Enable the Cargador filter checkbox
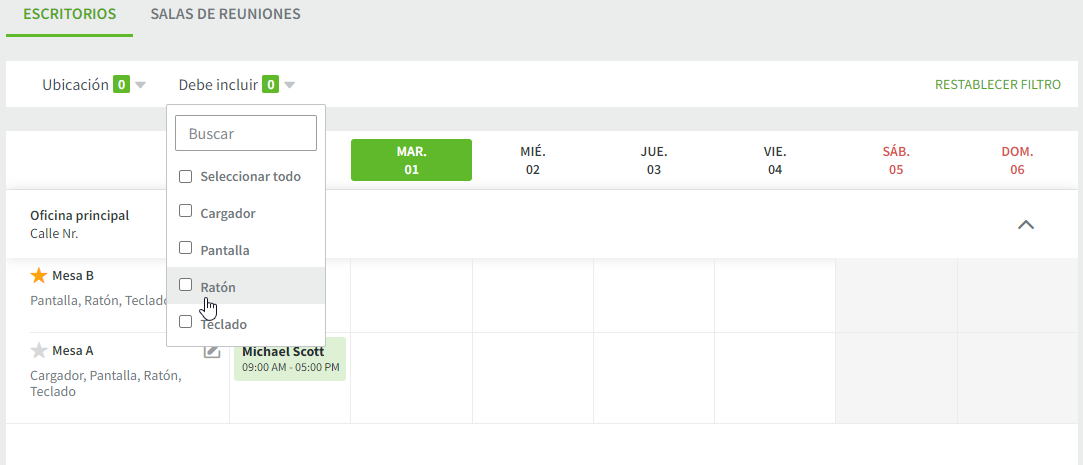Viewport: 1083px width, 465px height. pos(185,212)
